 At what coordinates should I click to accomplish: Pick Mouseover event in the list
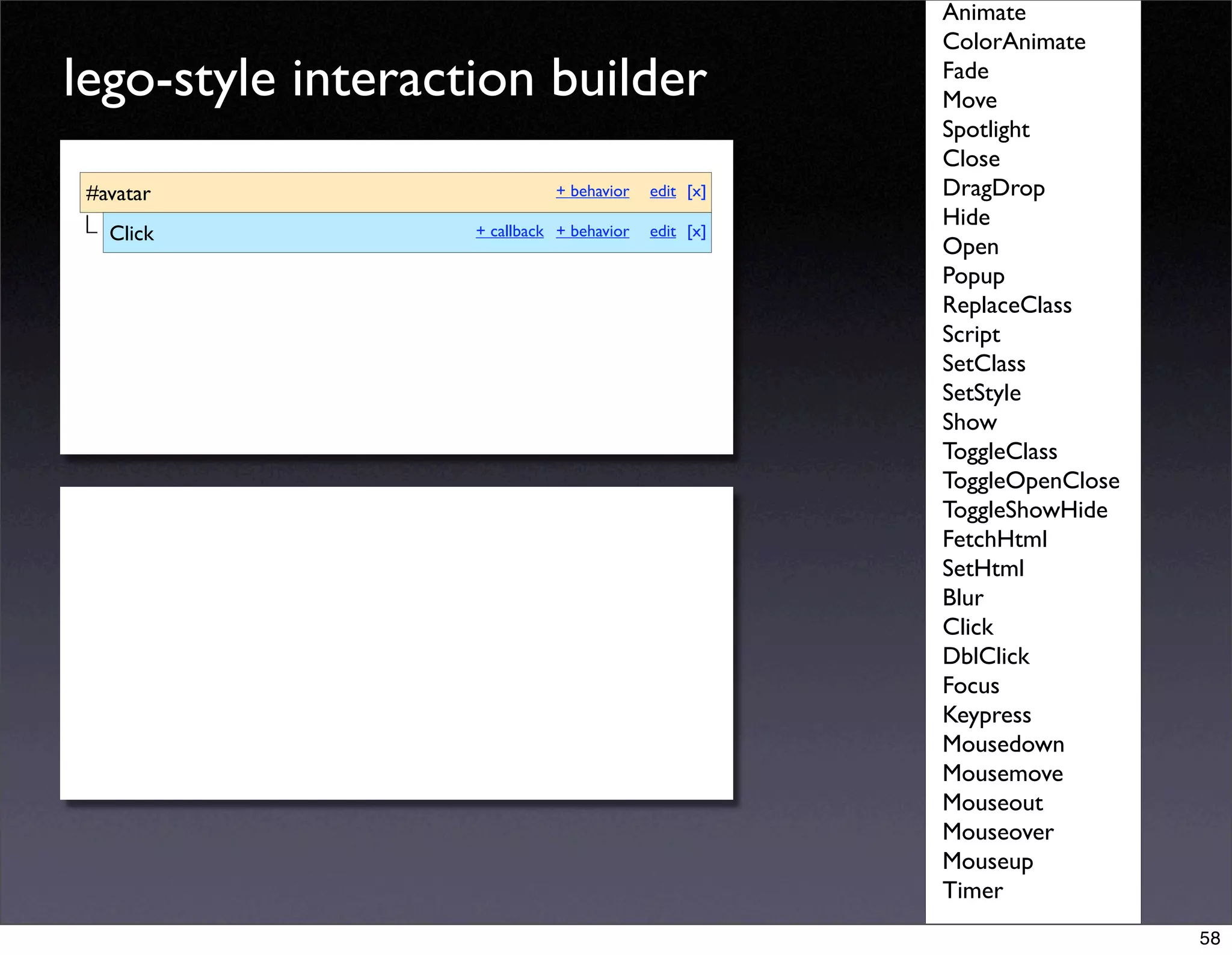pos(998,832)
